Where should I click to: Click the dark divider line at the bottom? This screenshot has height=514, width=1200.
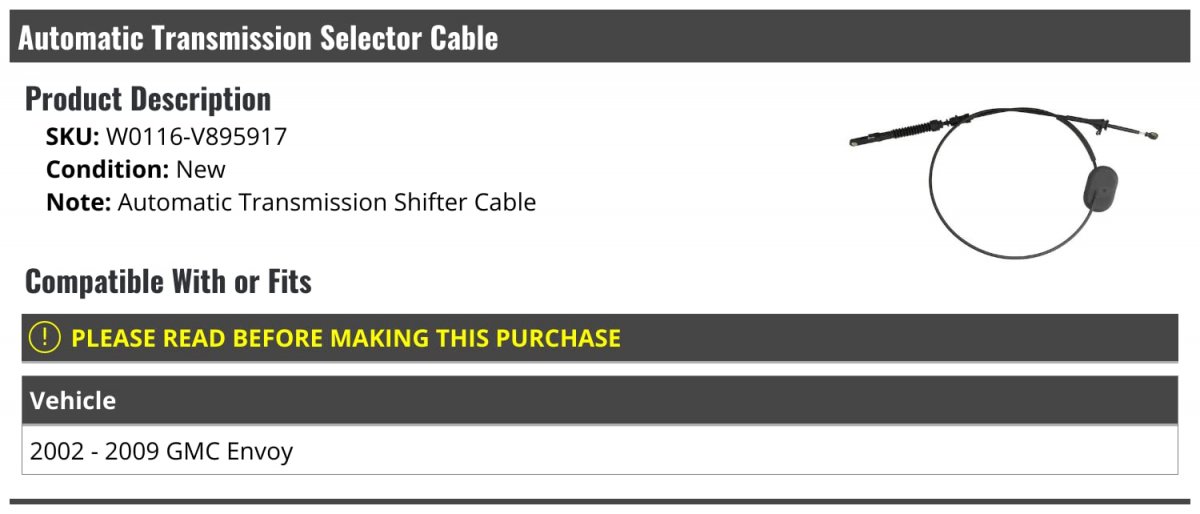click(600, 501)
